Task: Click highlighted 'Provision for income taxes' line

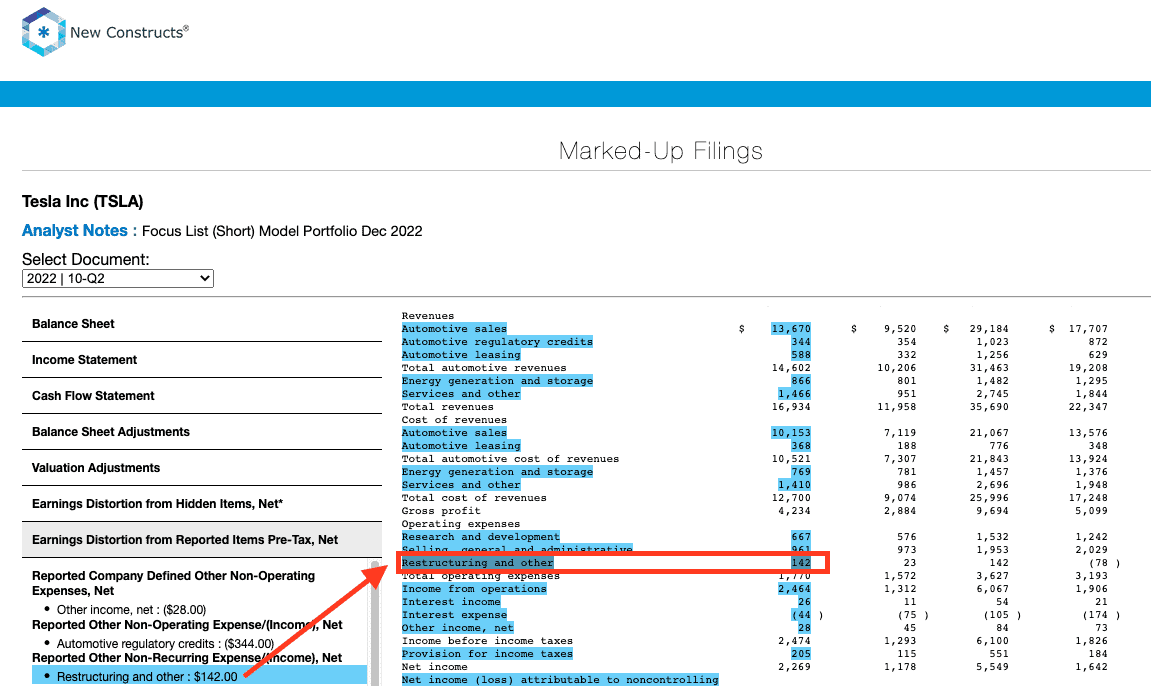Action: coord(487,654)
